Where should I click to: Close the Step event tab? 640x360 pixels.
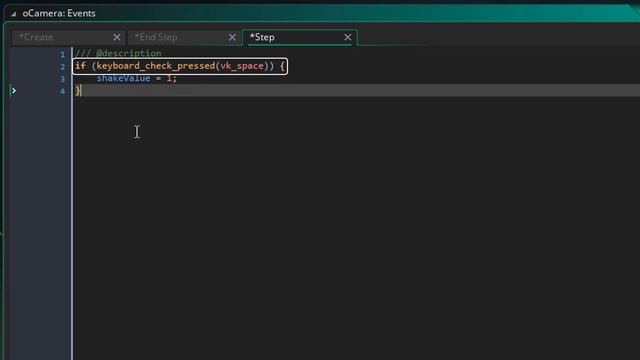348,37
